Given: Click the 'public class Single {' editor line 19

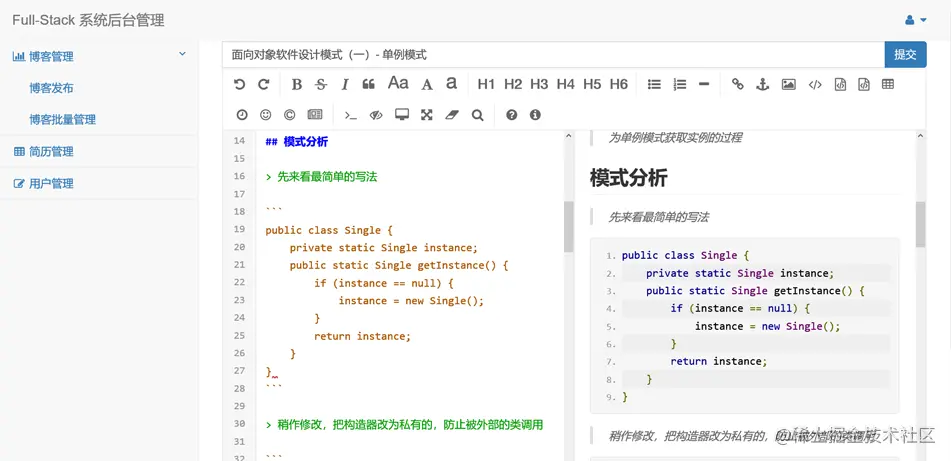Looking at the screenshot, I should [329, 230].
